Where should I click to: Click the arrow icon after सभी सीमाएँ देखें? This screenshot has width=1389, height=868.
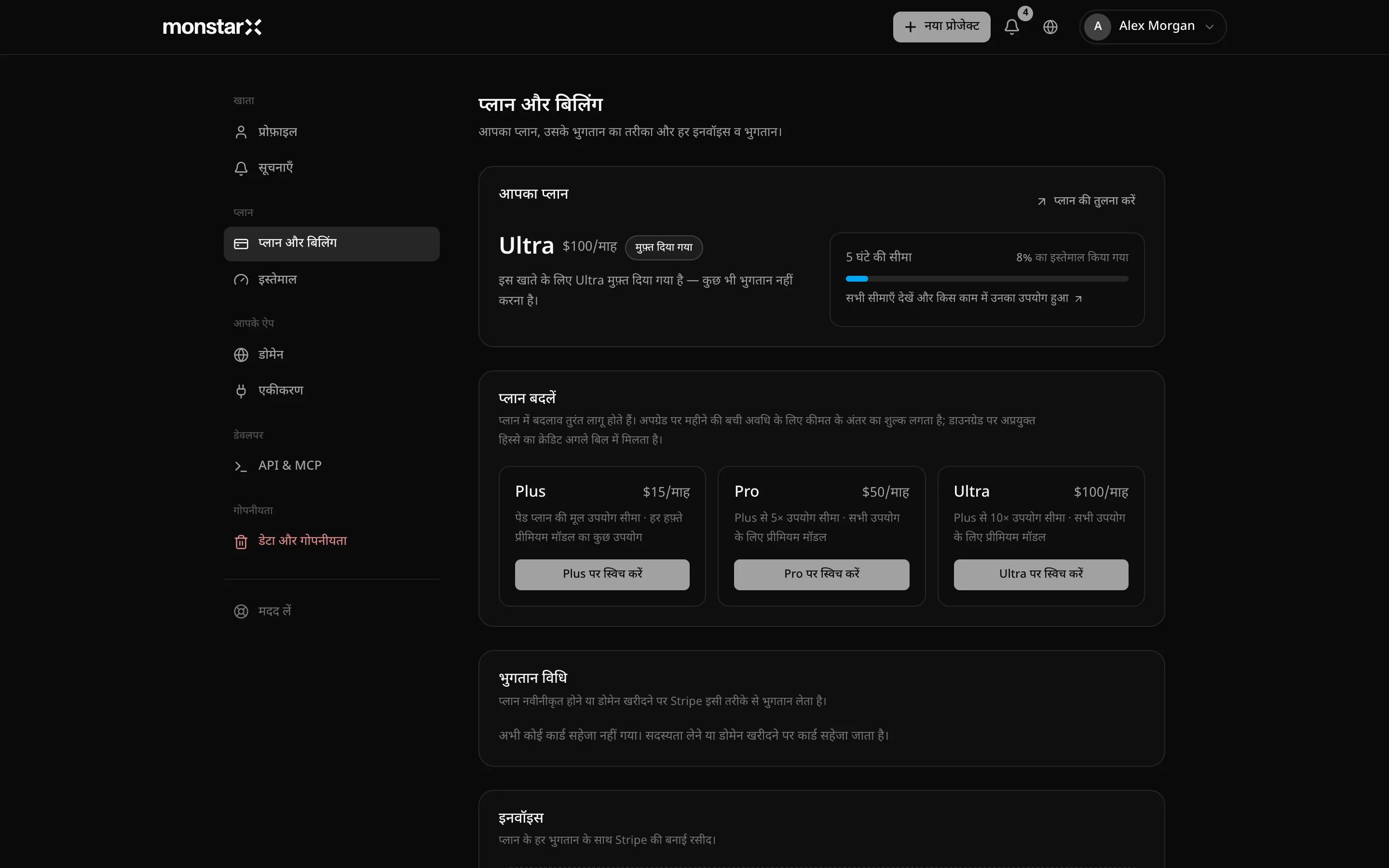point(1078,298)
